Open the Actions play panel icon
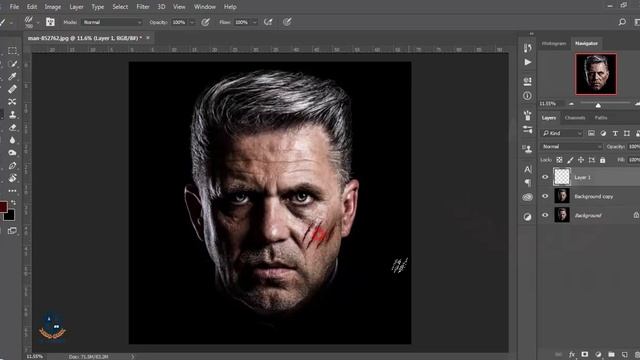Image resolution: width=640 pixels, height=360 pixels. 527,62
